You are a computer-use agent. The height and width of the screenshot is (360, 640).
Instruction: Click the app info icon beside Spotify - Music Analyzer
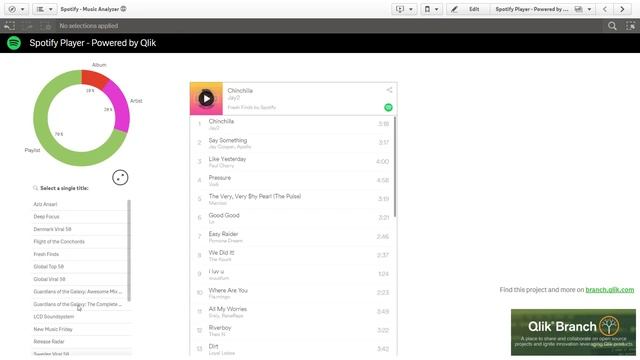(124, 9)
